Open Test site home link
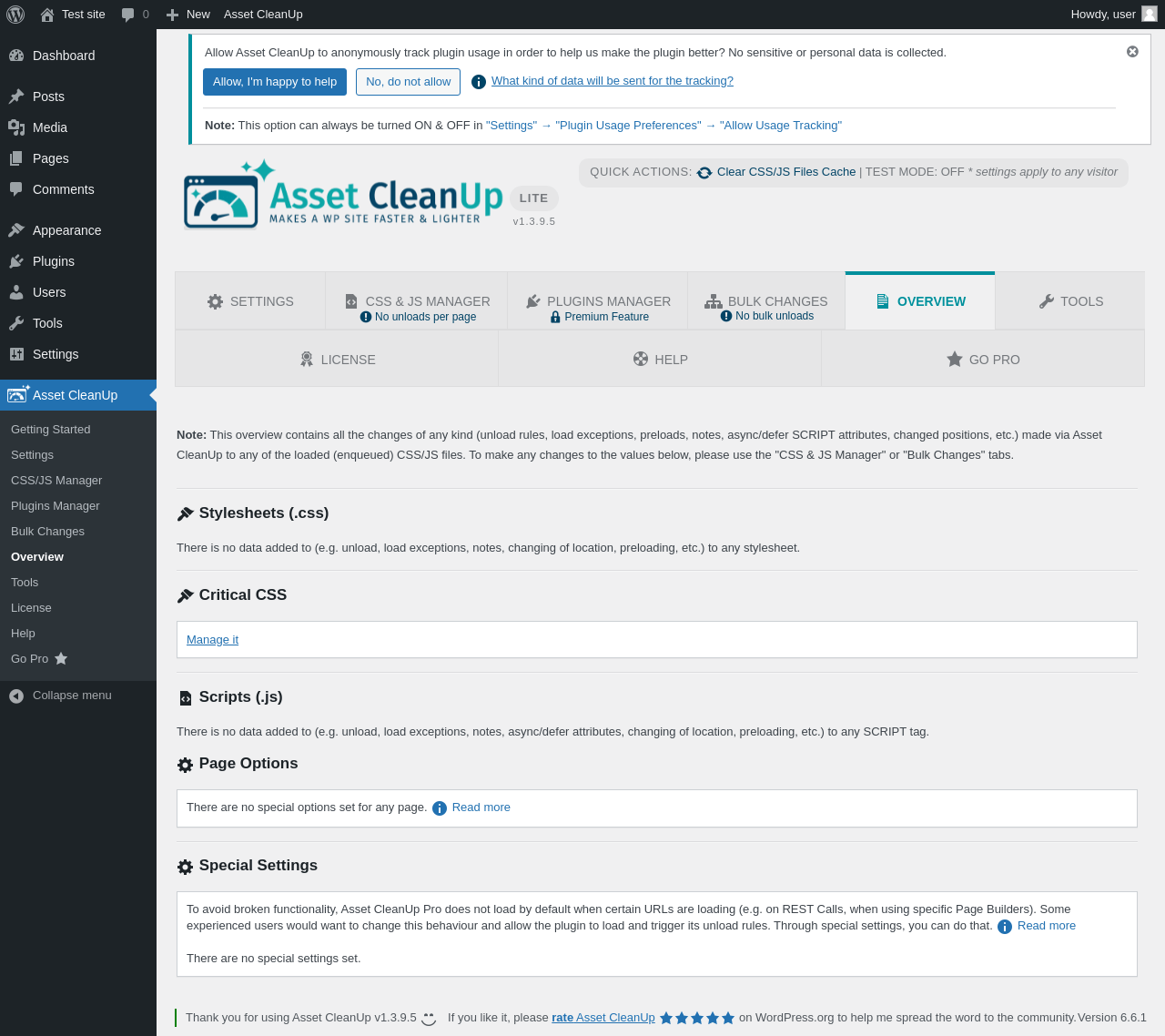The width and height of the screenshot is (1165, 1036). point(73,15)
